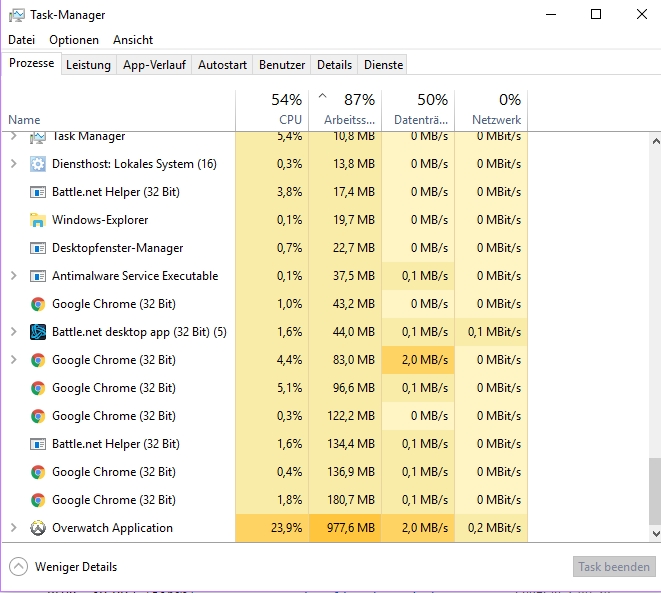
Task: Click the Overwatch Application icon
Action: pos(38,528)
